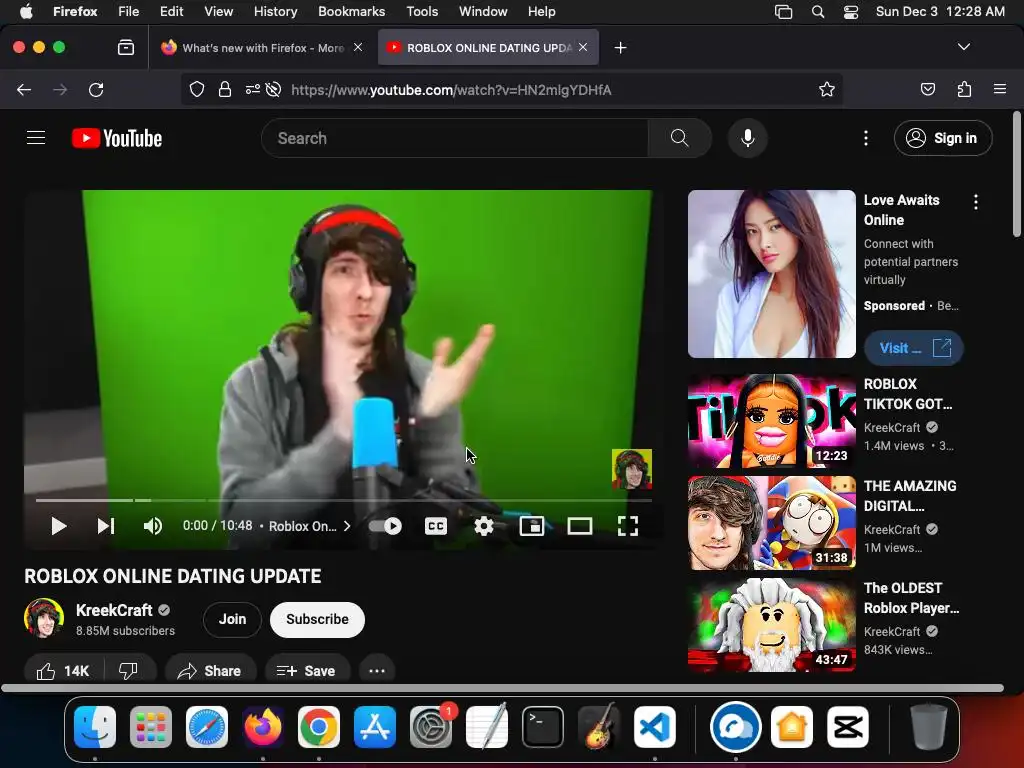The height and width of the screenshot is (768, 1024).
Task: Click the autoplay blocked icon in address bar
Action: 274,89
